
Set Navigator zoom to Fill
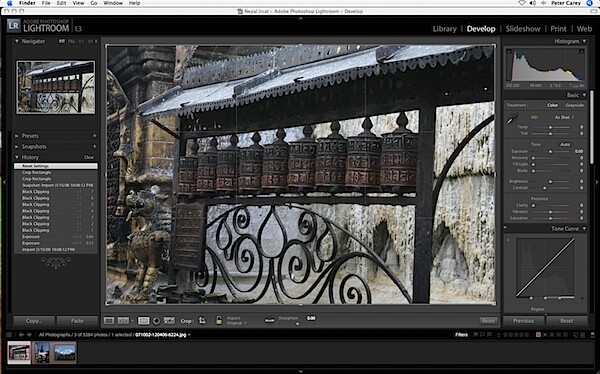[x=72, y=41]
